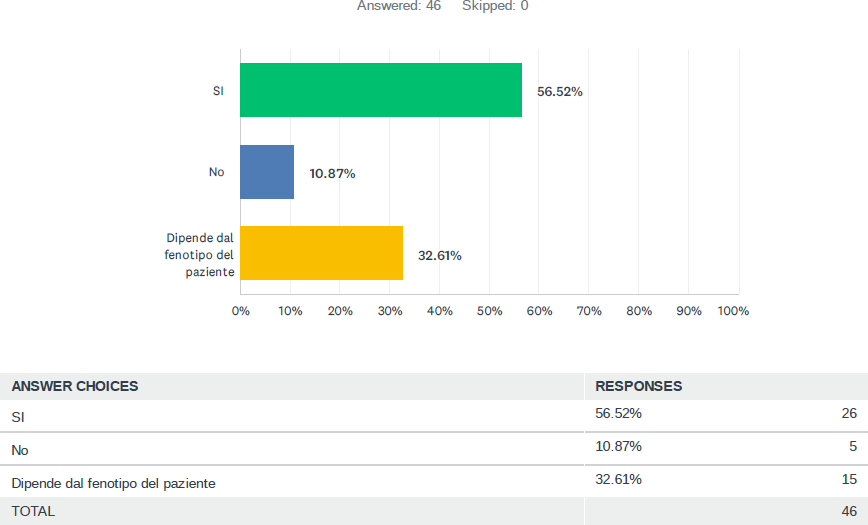Click the Skipped: 0 text
Image resolution: width=868 pixels, height=525 pixels.
[x=495, y=6]
